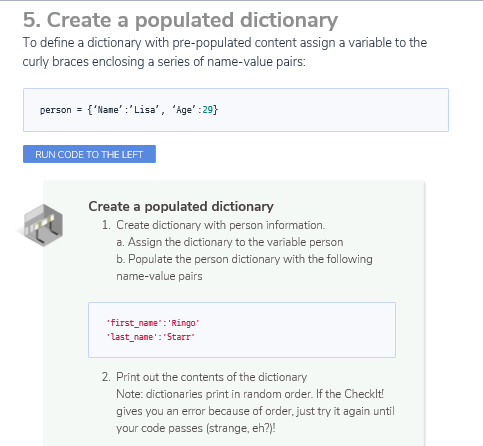Image resolution: width=483 pixels, height=446 pixels.
Task: Click step 1 'Create dictionary with person information'
Action: (x=220, y=225)
